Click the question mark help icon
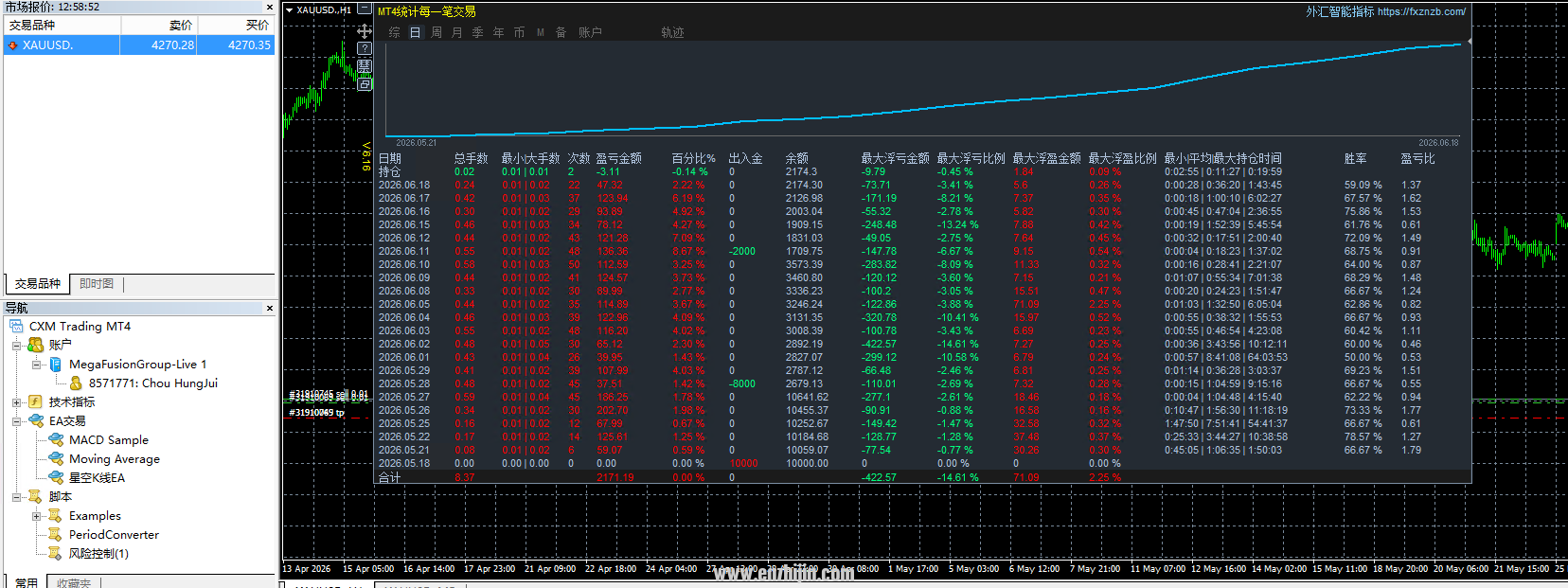 365,48
